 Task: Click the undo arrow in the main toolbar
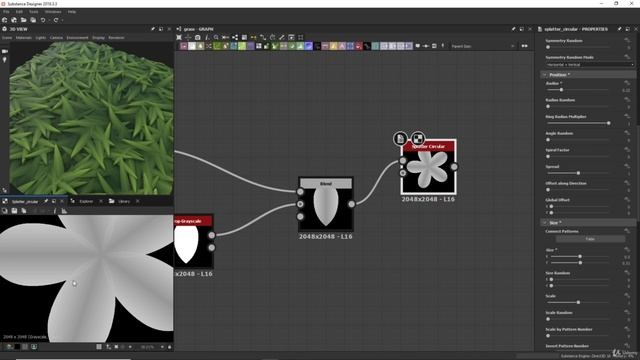pyautogui.click(x=43, y=20)
